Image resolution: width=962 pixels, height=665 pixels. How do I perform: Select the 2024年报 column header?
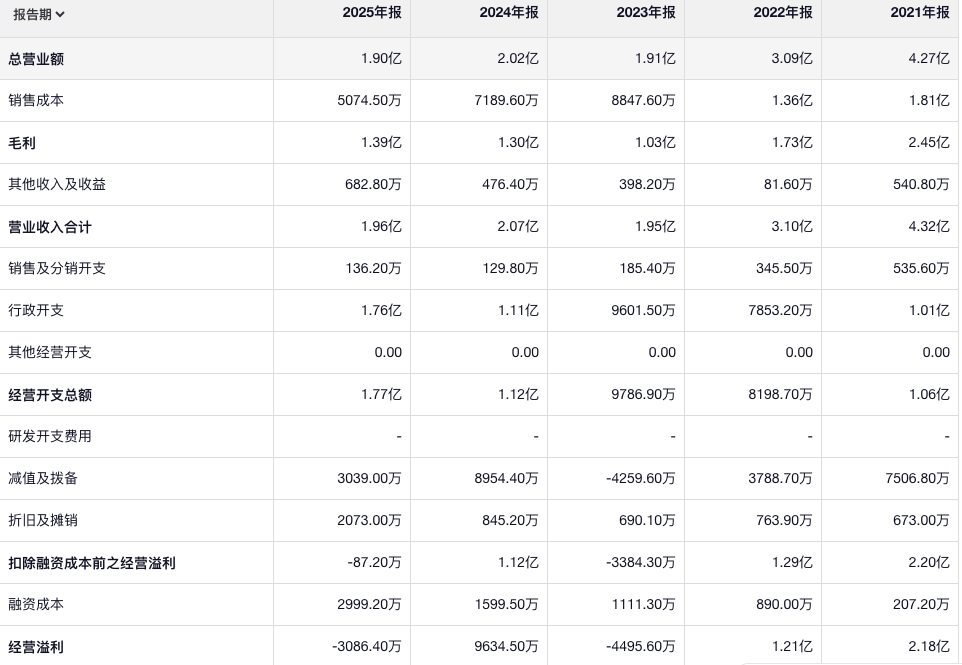point(508,13)
